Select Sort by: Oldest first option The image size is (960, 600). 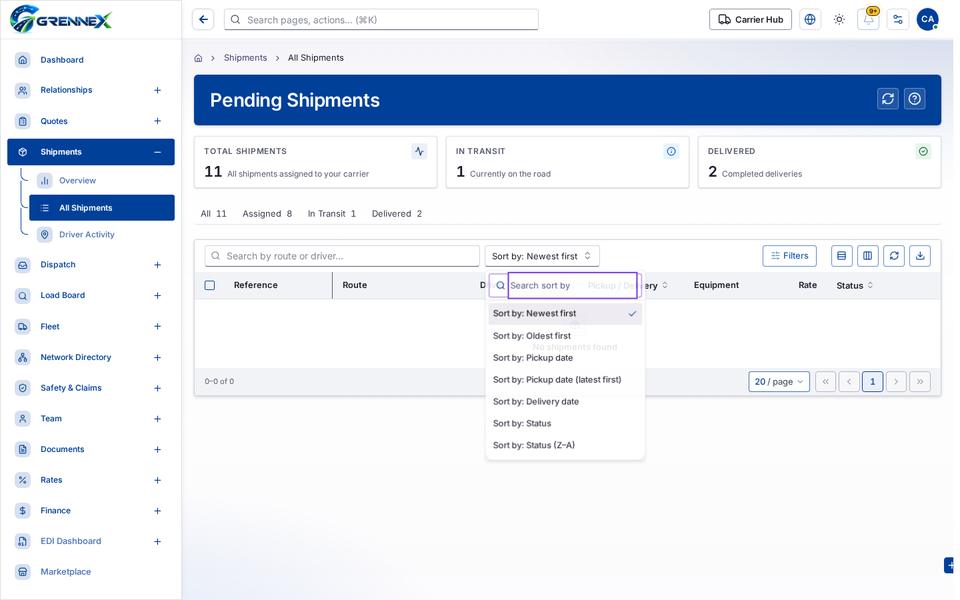coord(565,336)
